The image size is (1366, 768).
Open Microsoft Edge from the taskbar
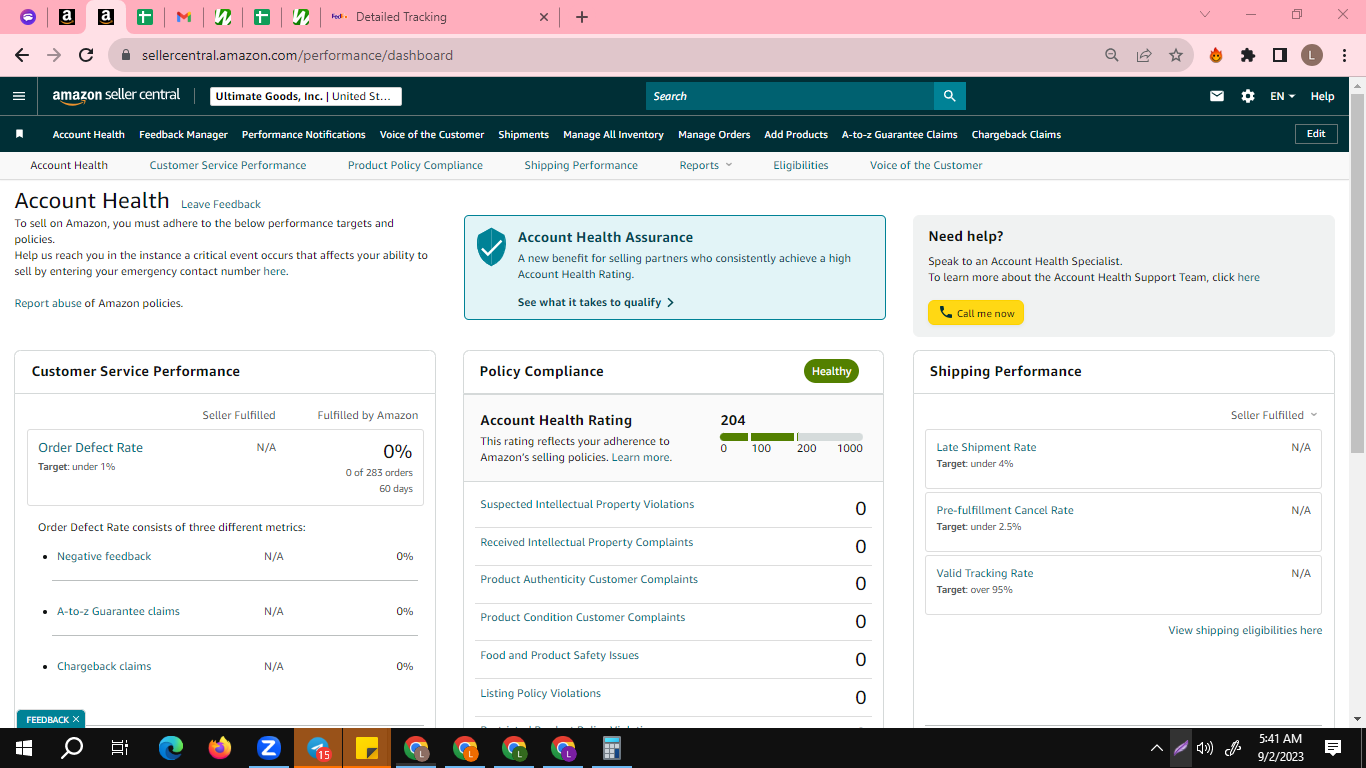[x=171, y=748]
